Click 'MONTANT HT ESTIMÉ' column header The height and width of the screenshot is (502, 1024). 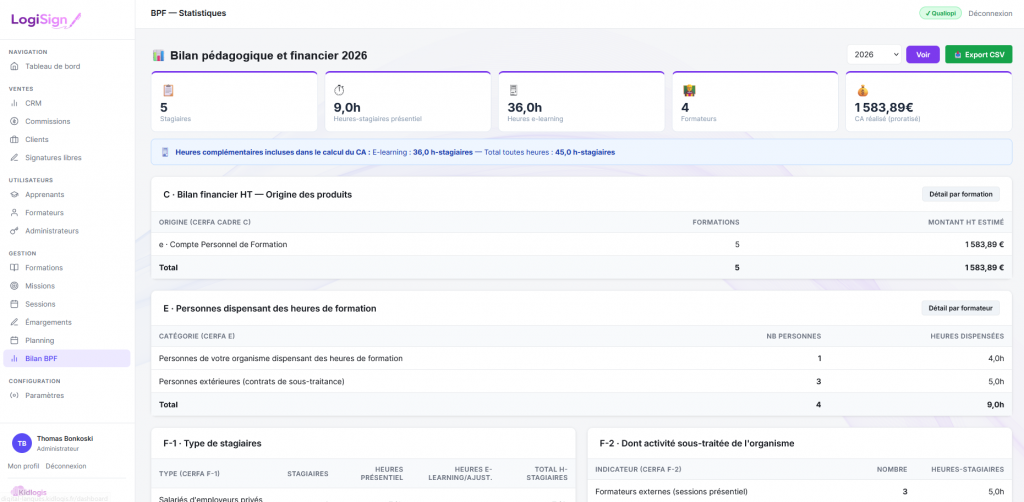click(966, 222)
